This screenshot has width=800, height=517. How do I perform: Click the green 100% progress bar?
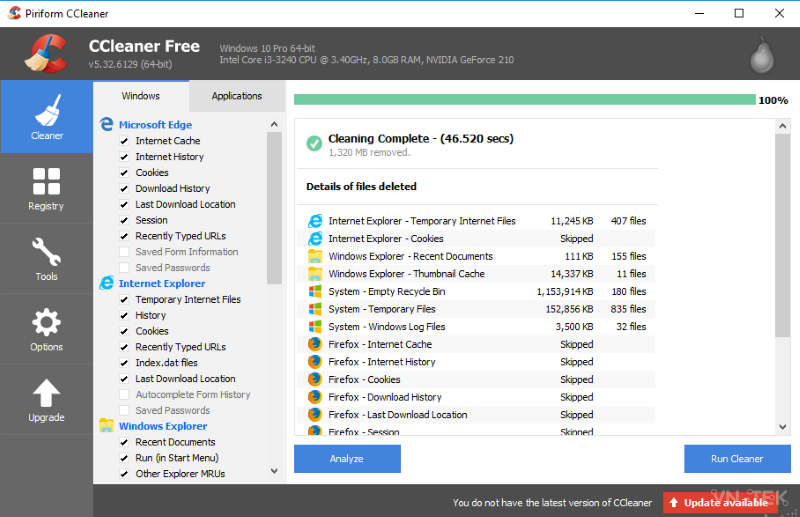[524, 100]
